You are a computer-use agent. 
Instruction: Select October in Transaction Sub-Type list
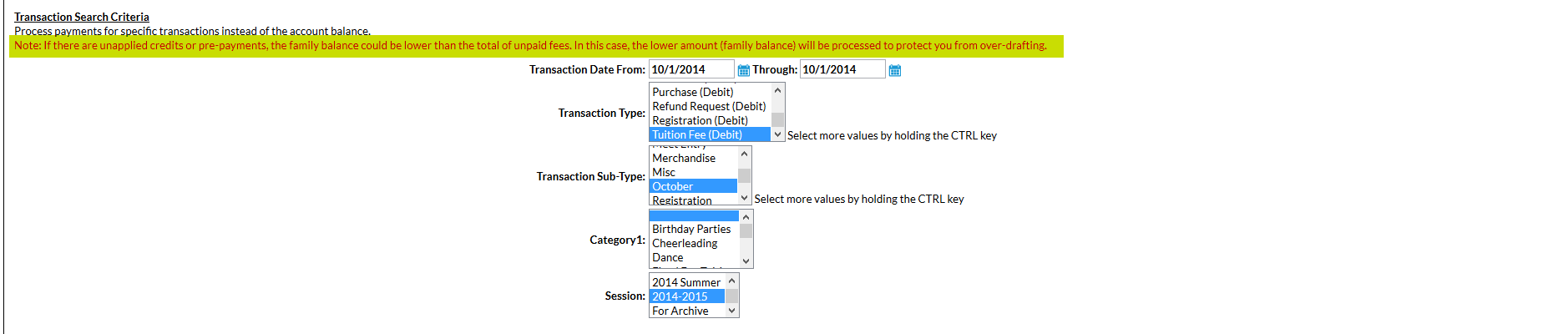coord(693,186)
